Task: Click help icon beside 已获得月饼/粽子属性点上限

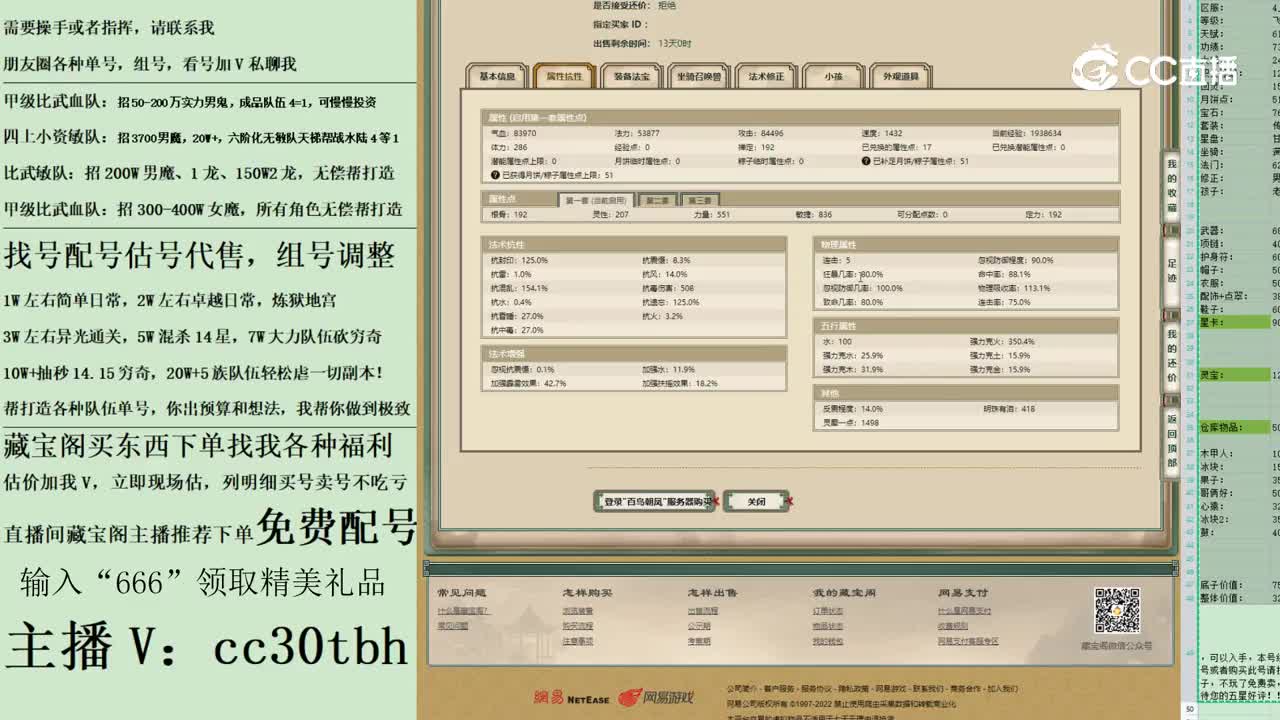Action: click(494, 175)
